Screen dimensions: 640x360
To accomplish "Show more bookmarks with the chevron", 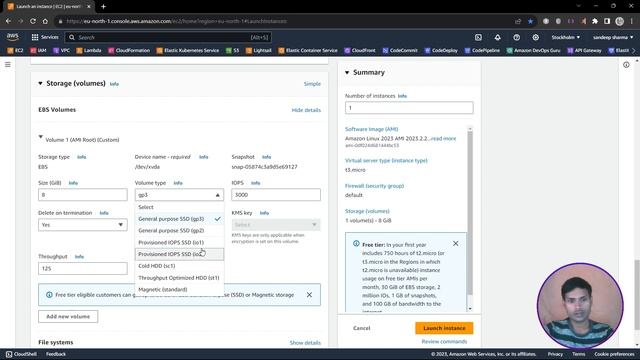I will coord(633,51).
